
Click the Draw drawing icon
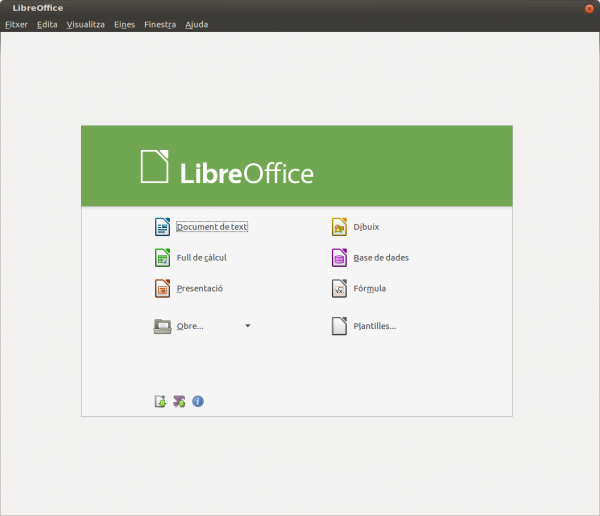339,227
